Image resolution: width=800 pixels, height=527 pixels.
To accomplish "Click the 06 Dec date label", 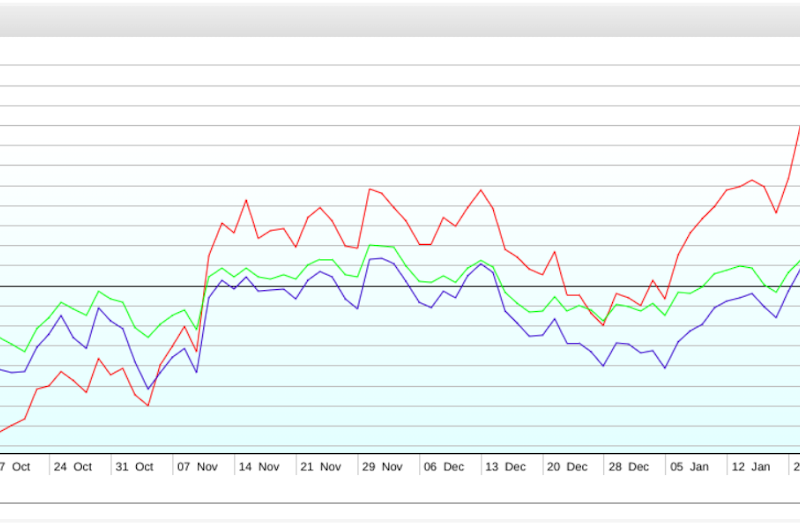I will coord(443,467).
